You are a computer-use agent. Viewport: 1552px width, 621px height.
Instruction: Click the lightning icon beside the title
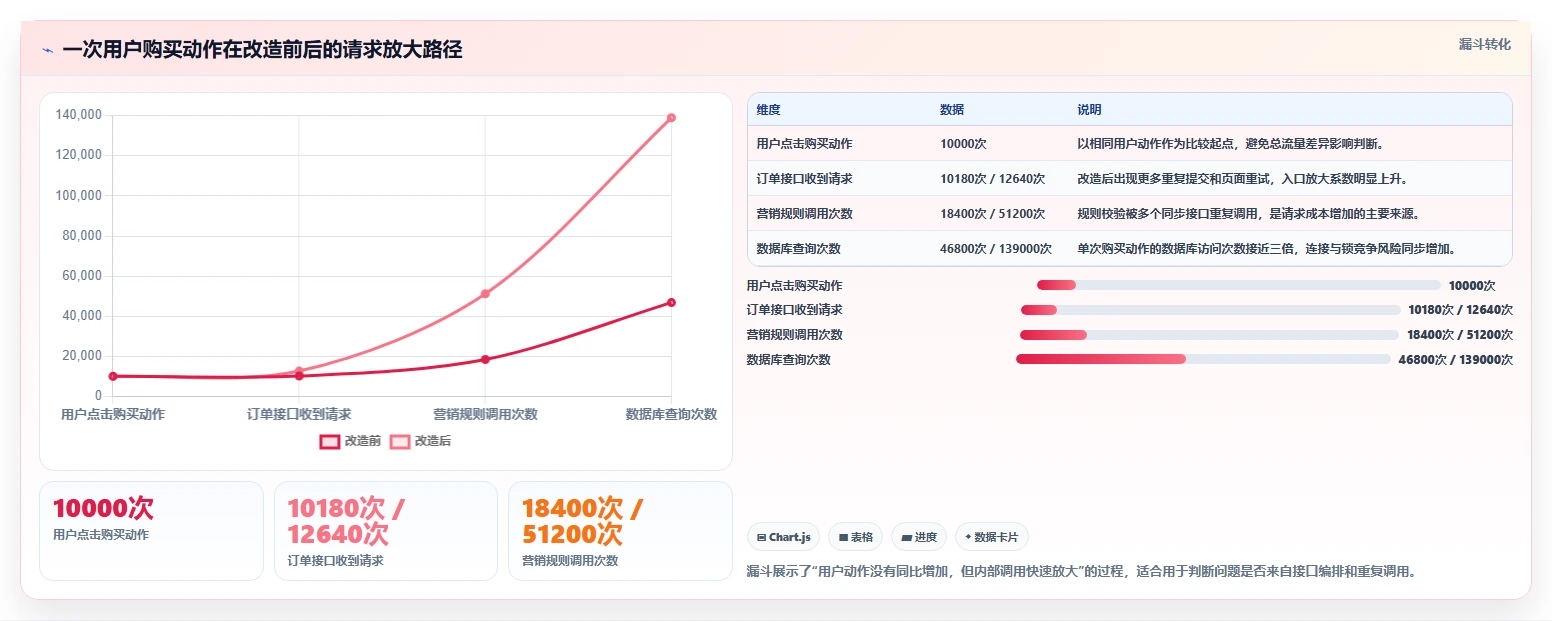48,50
